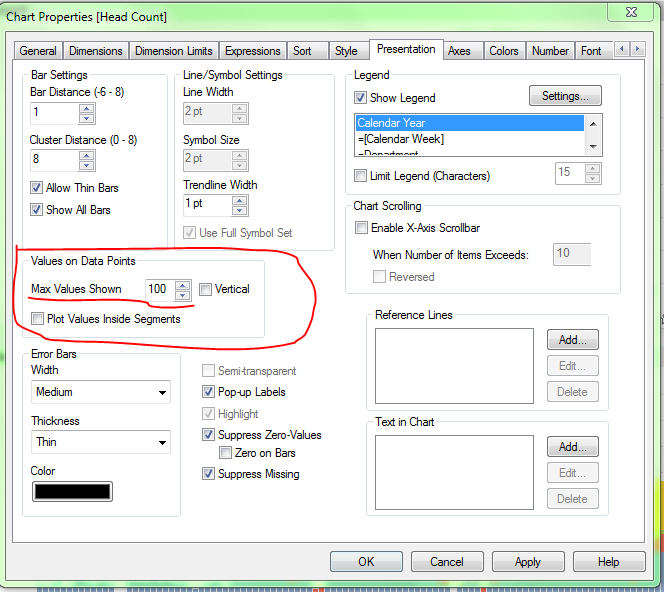The image size is (664, 592).
Task: Increase Max Values Shown with up arrow
Action: coord(183,285)
